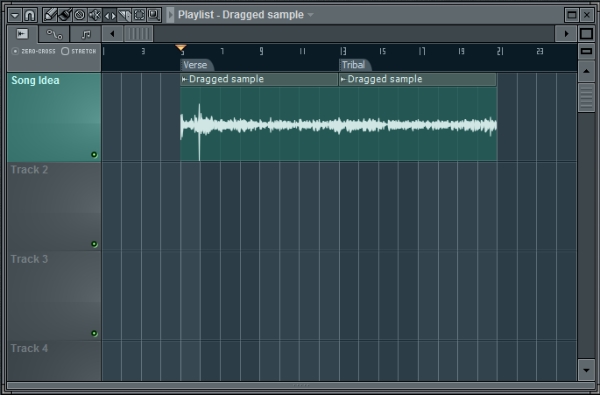Screen dimensions: 600x395
Task: Switch to the pattern clips note tab
Action: click(x=86, y=34)
